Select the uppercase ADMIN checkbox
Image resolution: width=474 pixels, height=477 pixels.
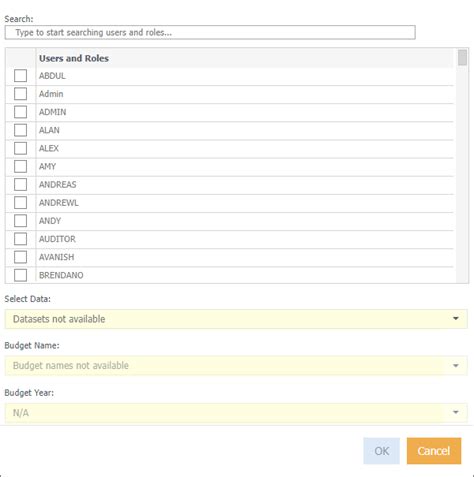20,112
